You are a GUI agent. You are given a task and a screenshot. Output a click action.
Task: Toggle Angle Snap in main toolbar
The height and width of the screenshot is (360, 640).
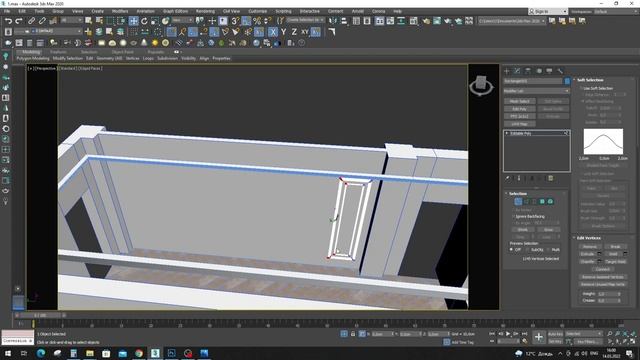(x=246, y=21)
